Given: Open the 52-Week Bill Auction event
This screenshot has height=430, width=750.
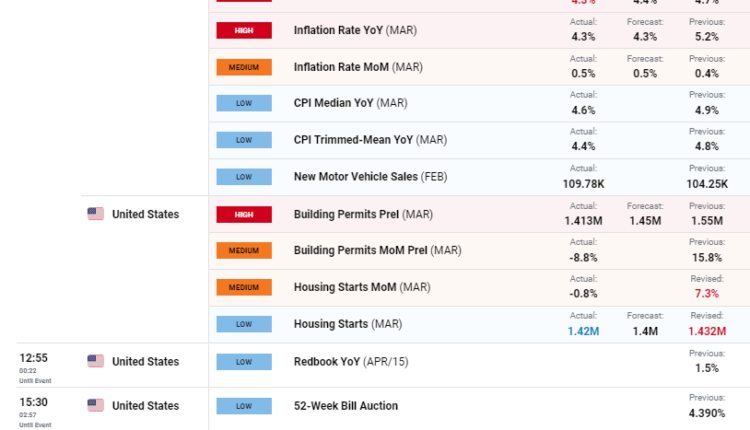Looking at the screenshot, I should [345, 406].
